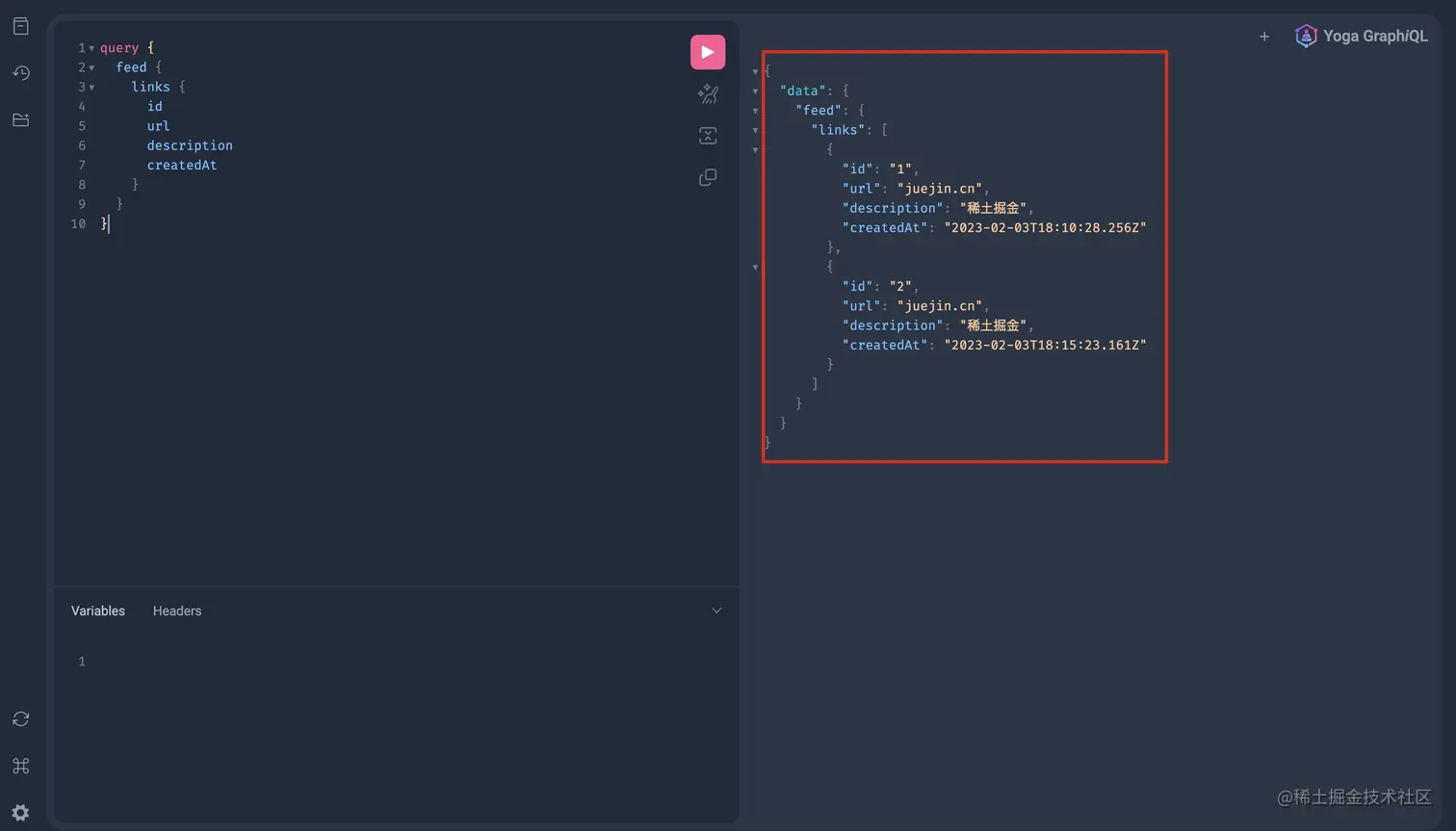
Task: Collapse the response link object with id "1"
Action: click(755, 150)
